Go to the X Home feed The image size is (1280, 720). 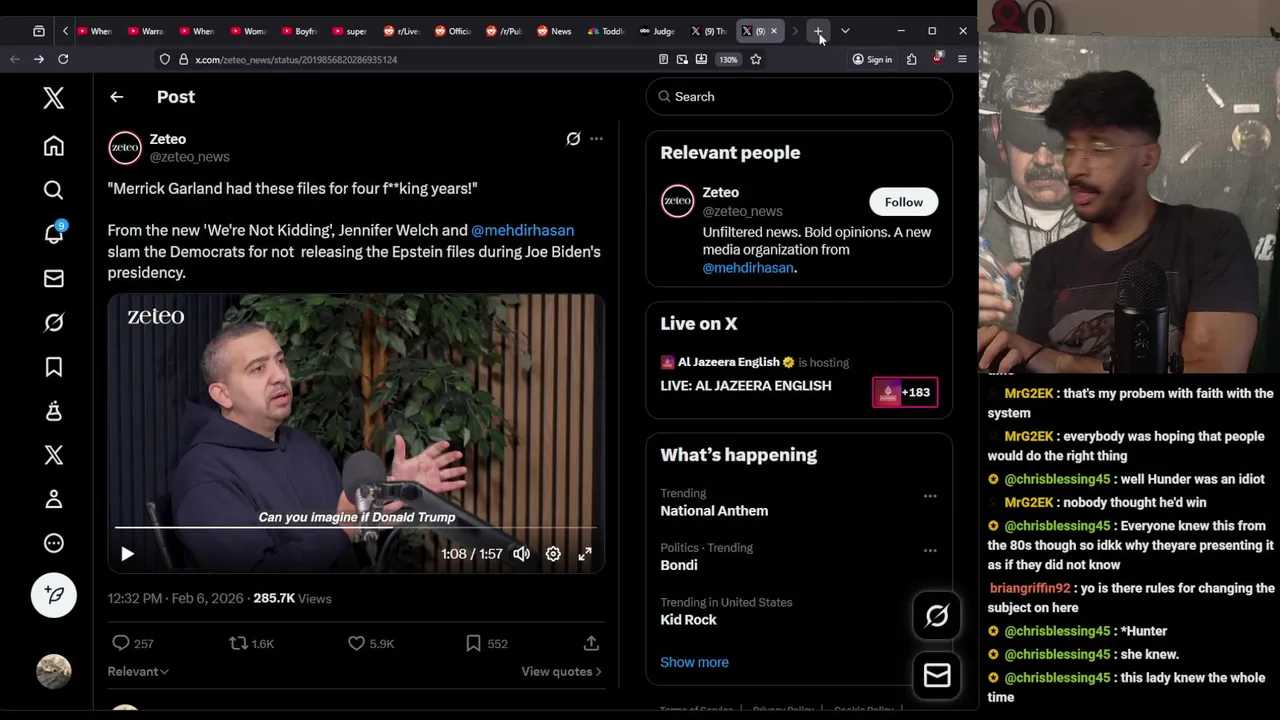tap(54, 146)
